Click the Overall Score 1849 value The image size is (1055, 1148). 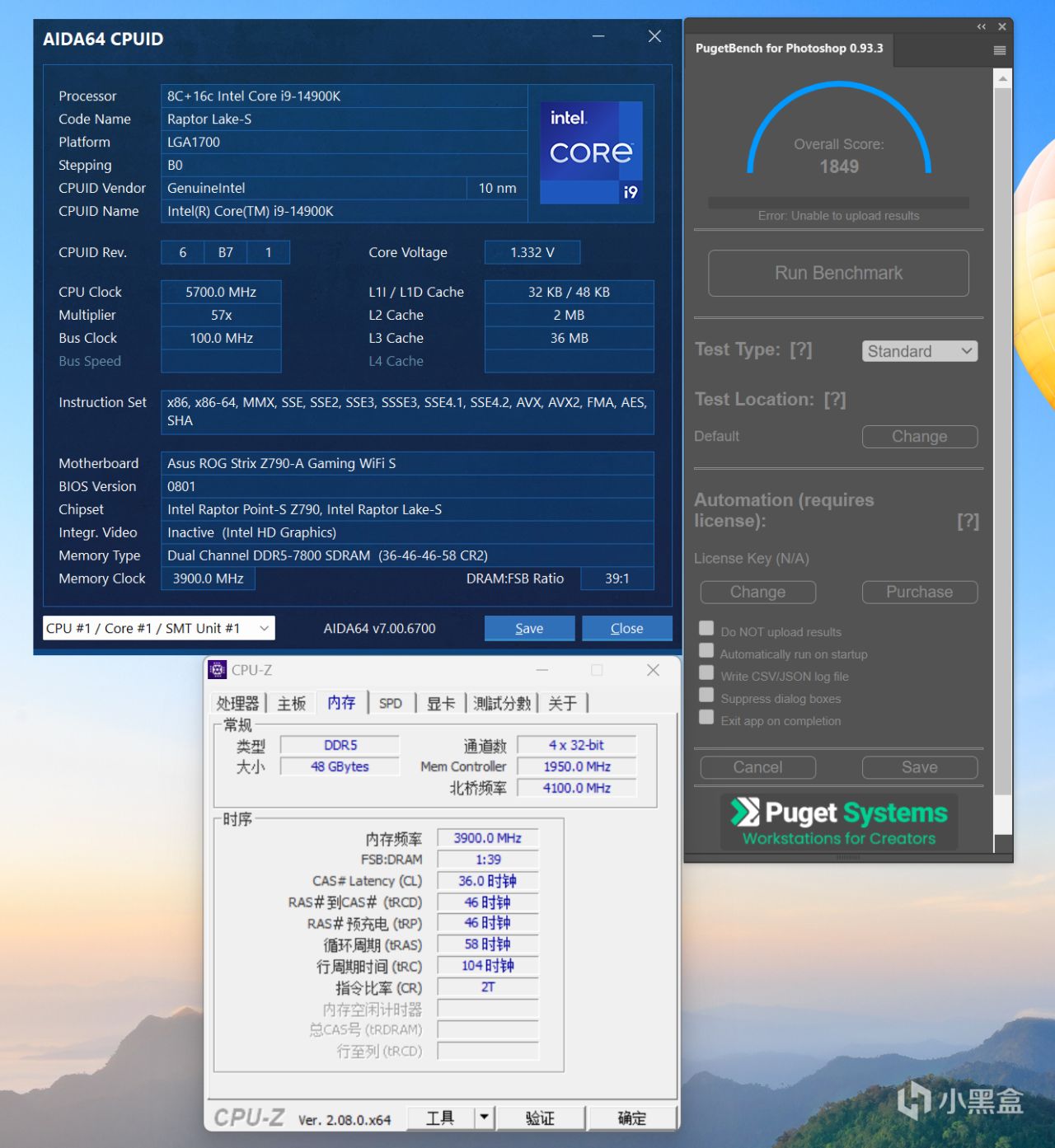[x=839, y=166]
